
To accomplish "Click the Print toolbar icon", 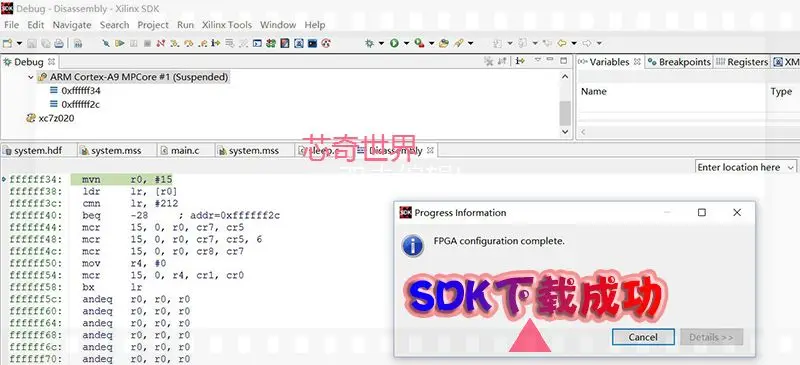I will coord(59,43).
